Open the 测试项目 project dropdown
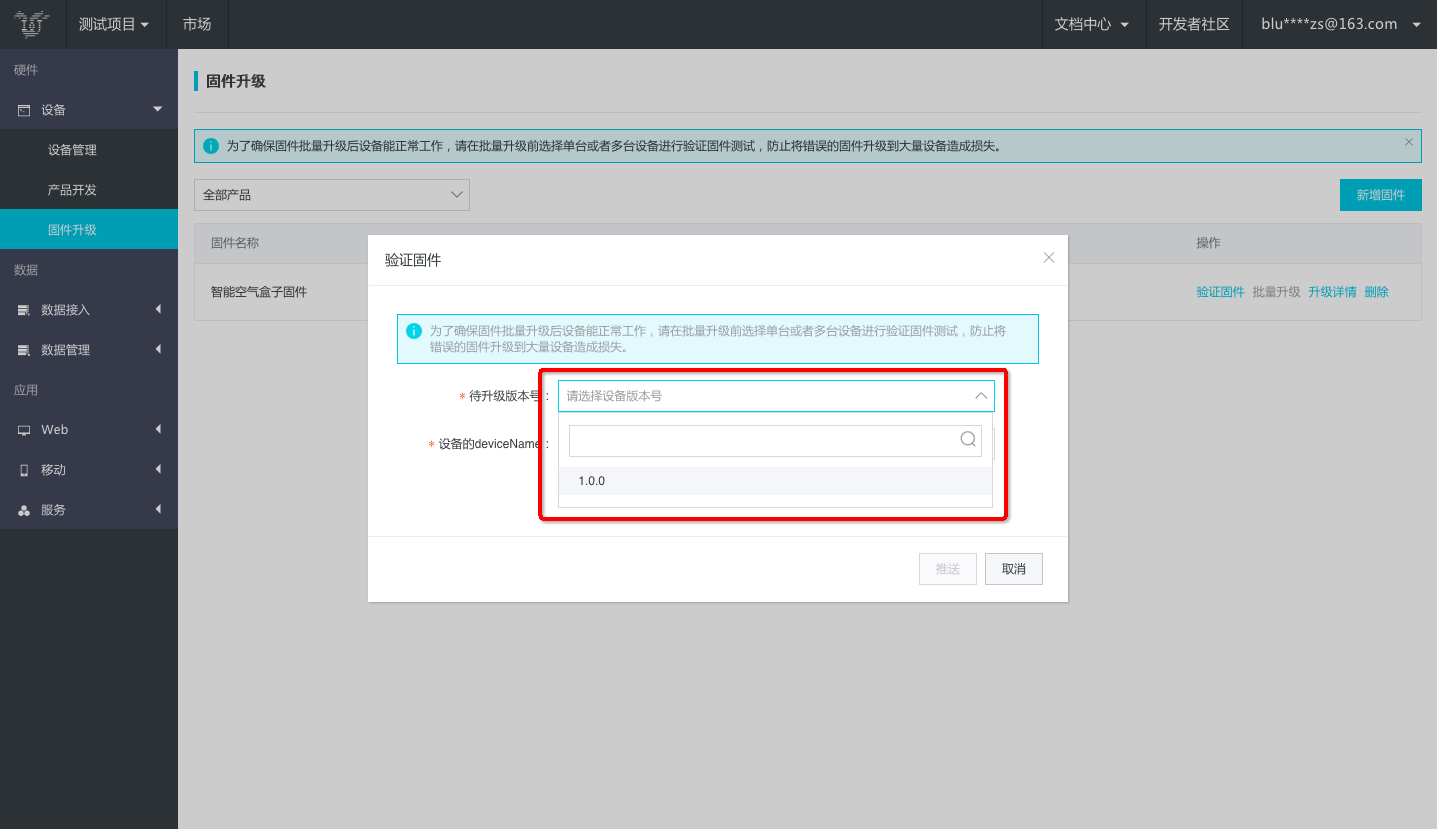Viewport: 1437px width, 829px height. (114, 24)
